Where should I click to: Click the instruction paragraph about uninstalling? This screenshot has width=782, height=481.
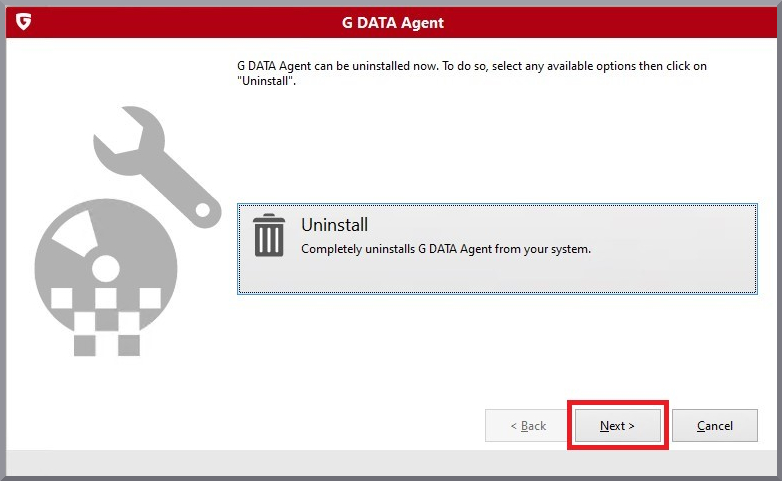click(x=472, y=73)
